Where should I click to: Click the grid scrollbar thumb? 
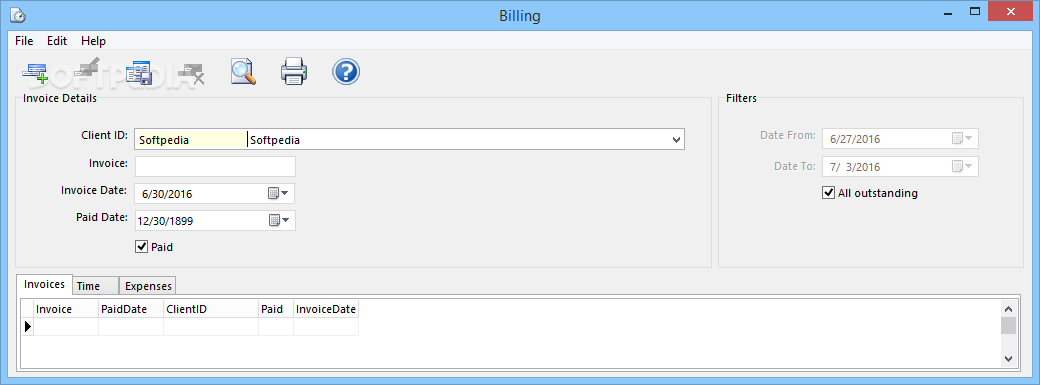[1008, 325]
